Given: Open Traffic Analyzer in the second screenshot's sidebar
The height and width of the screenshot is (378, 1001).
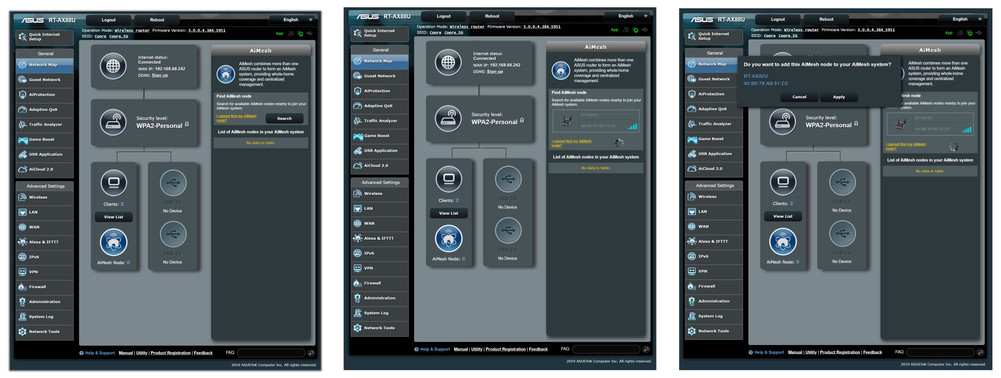Looking at the screenshot, I should (380, 121).
